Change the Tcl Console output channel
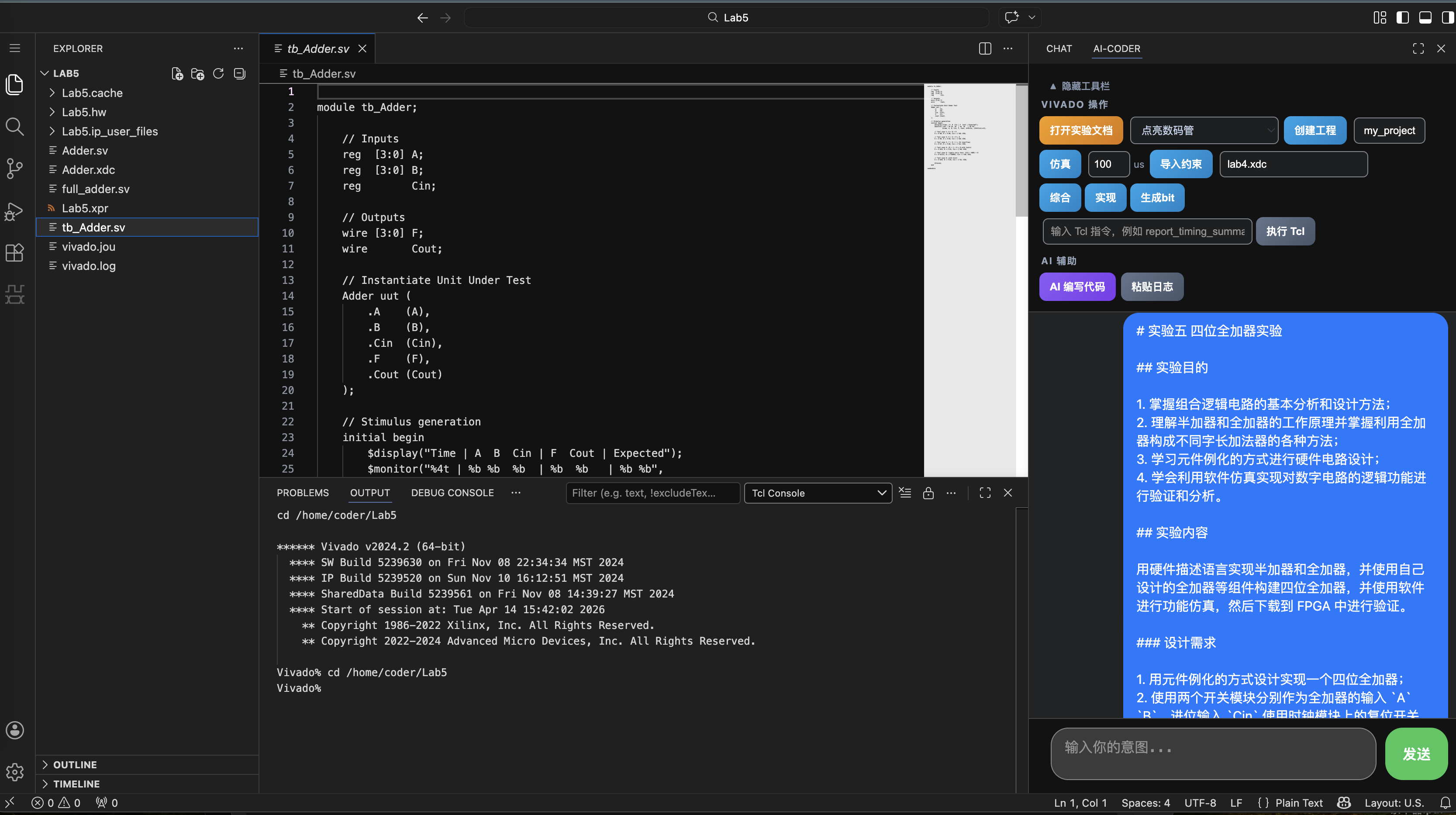Screen dimensions: 1456x815 click(x=818, y=493)
